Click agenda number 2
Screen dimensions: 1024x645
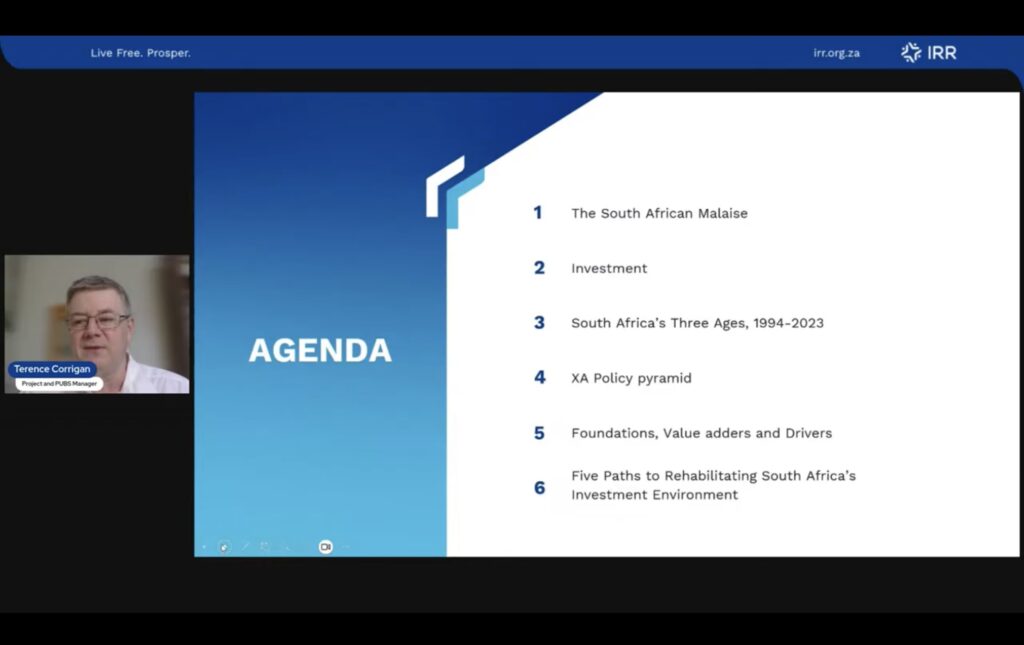pos(539,268)
